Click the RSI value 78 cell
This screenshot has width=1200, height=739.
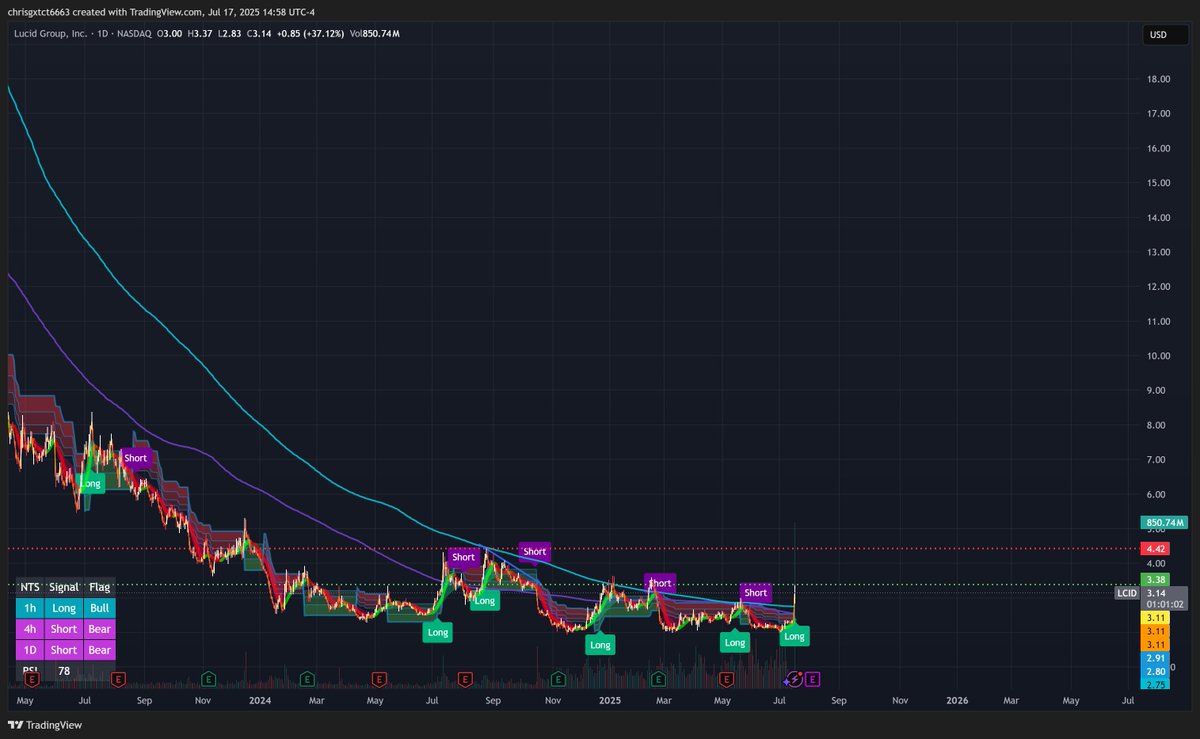(64, 671)
